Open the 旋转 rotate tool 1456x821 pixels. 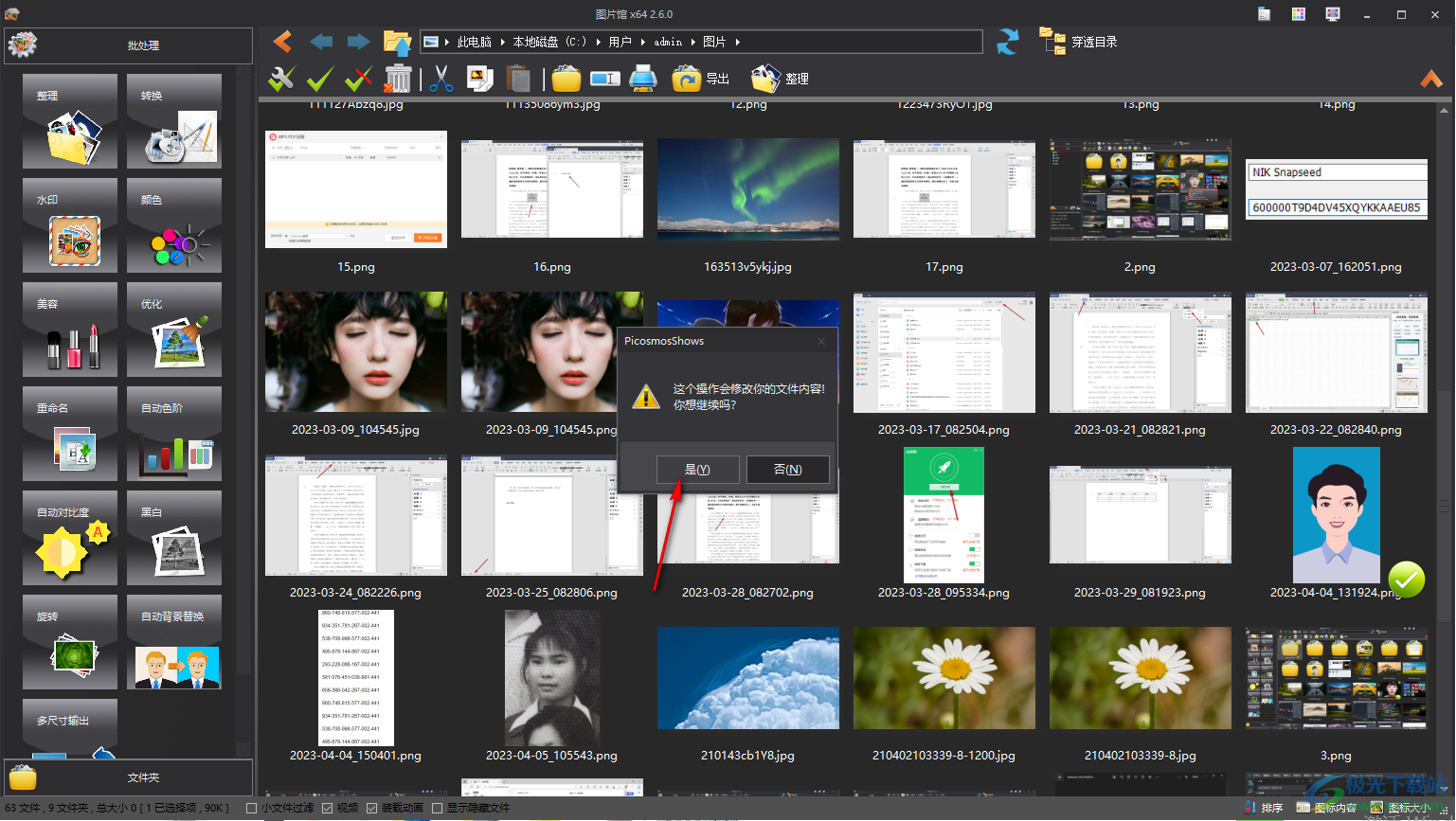tap(70, 643)
